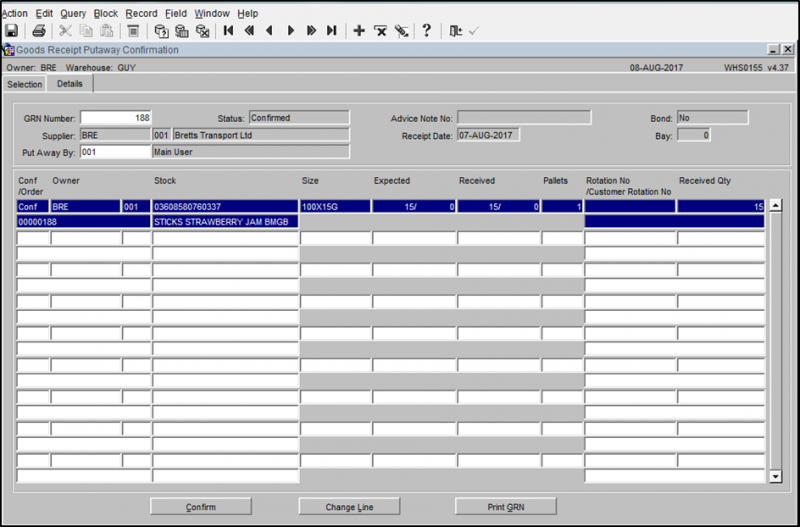The height and width of the screenshot is (527, 800).
Task: Open the Field menu
Action: 176,13
